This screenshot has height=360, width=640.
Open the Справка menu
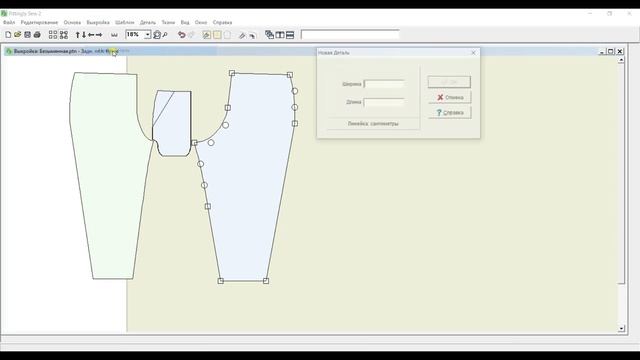pos(222,22)
